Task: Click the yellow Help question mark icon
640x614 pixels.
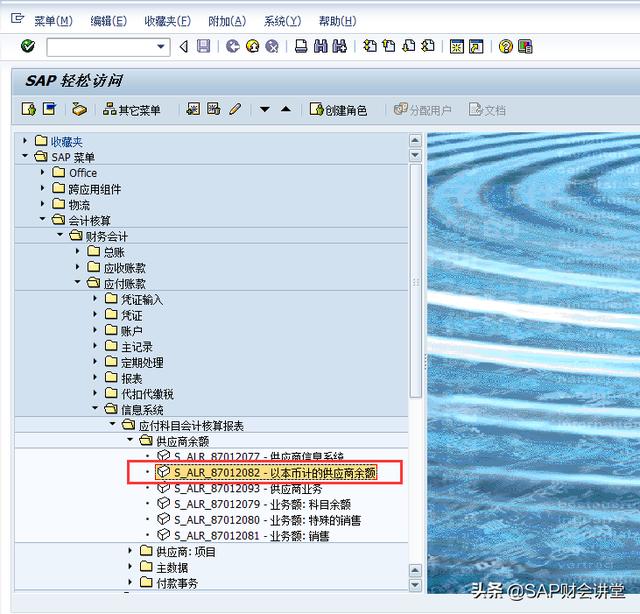Action: (x=505, y=47)
